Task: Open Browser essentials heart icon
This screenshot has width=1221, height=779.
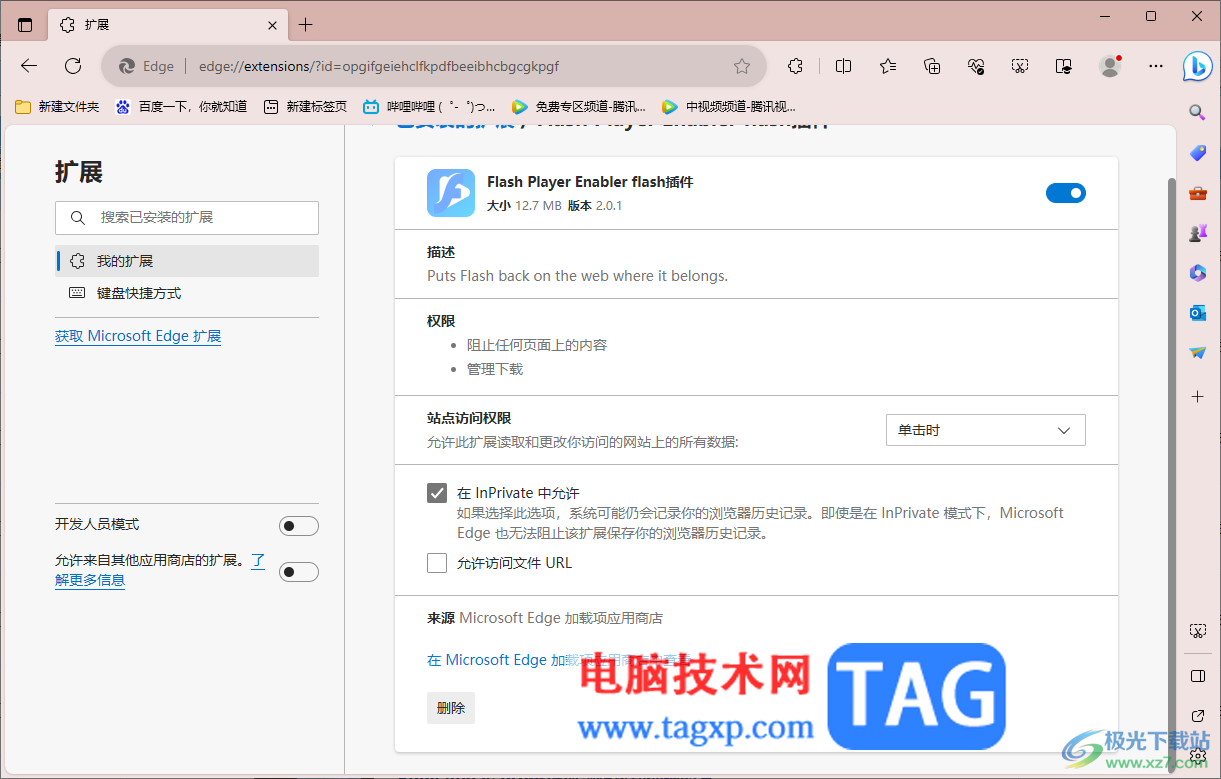Action: pyautogui.click(x=976, y=66)
